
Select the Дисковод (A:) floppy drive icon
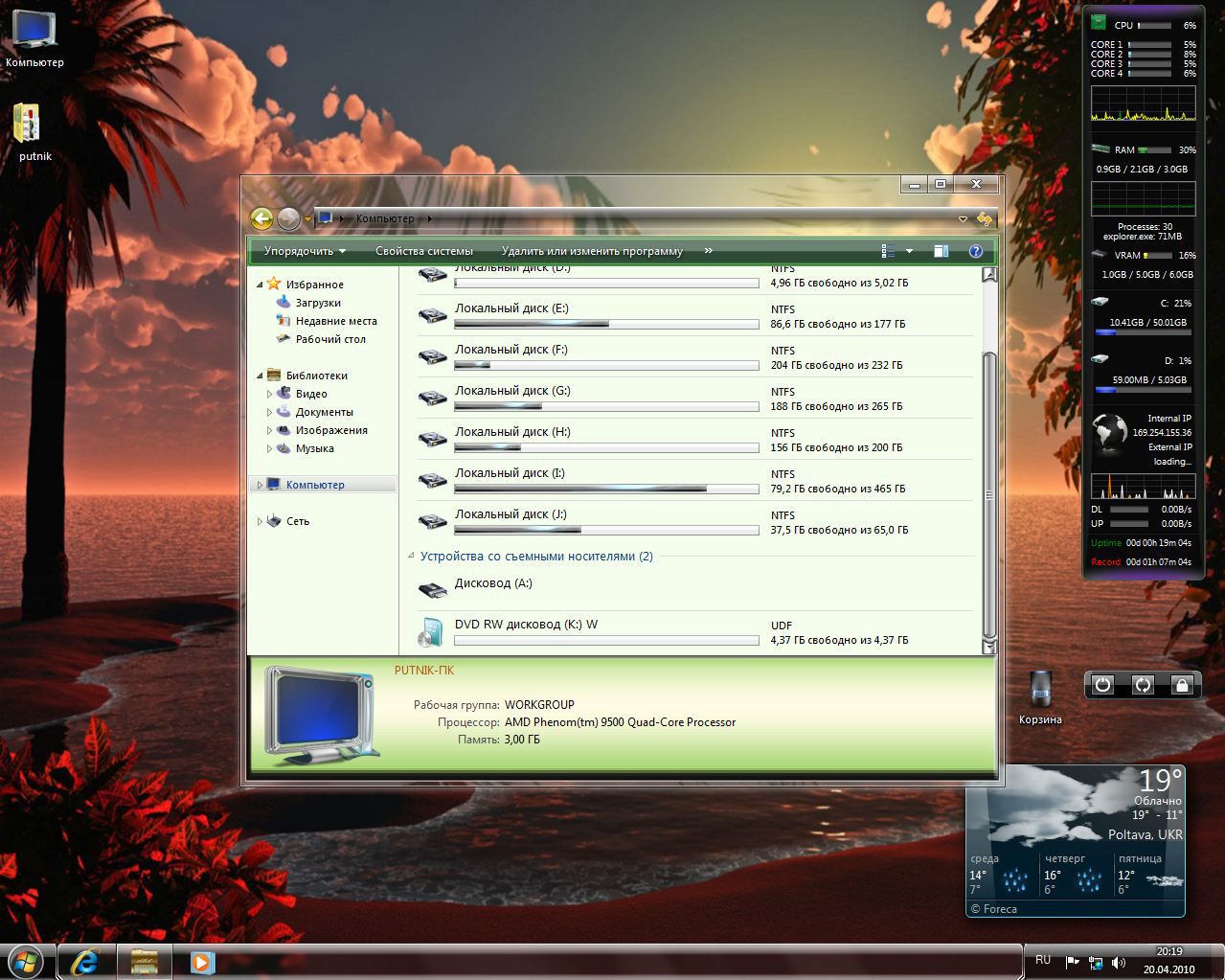tap(433, 590)
